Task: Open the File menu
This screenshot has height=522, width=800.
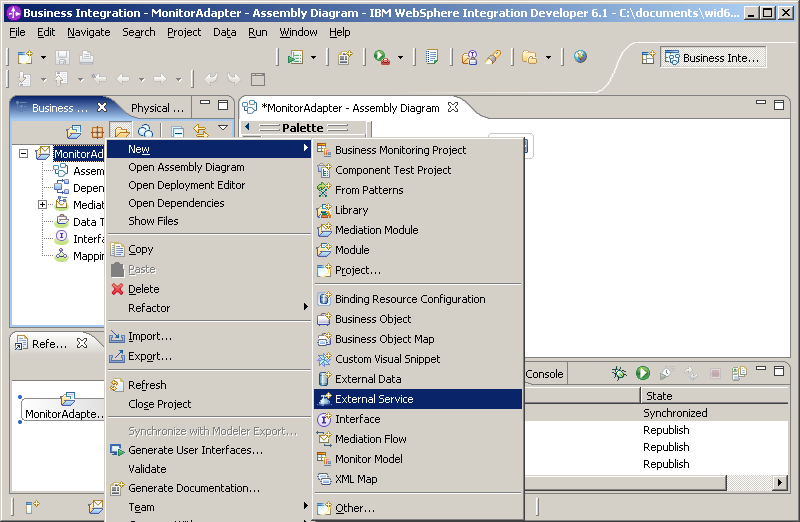Action: (x=17, y=33)
